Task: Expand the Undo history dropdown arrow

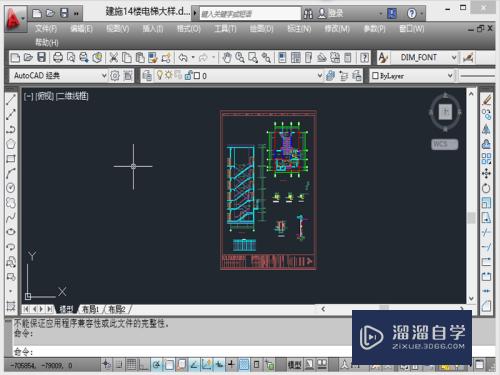Action: pyautogui.click(x=193, y=58)
